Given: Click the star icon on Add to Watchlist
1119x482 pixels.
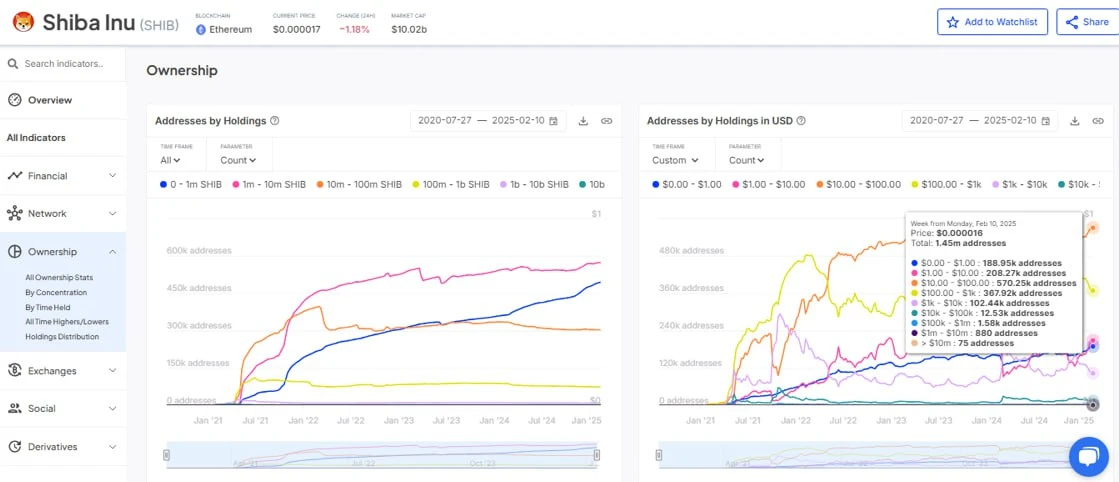Looking at the screenshot, I should click(x=953, y=22).
